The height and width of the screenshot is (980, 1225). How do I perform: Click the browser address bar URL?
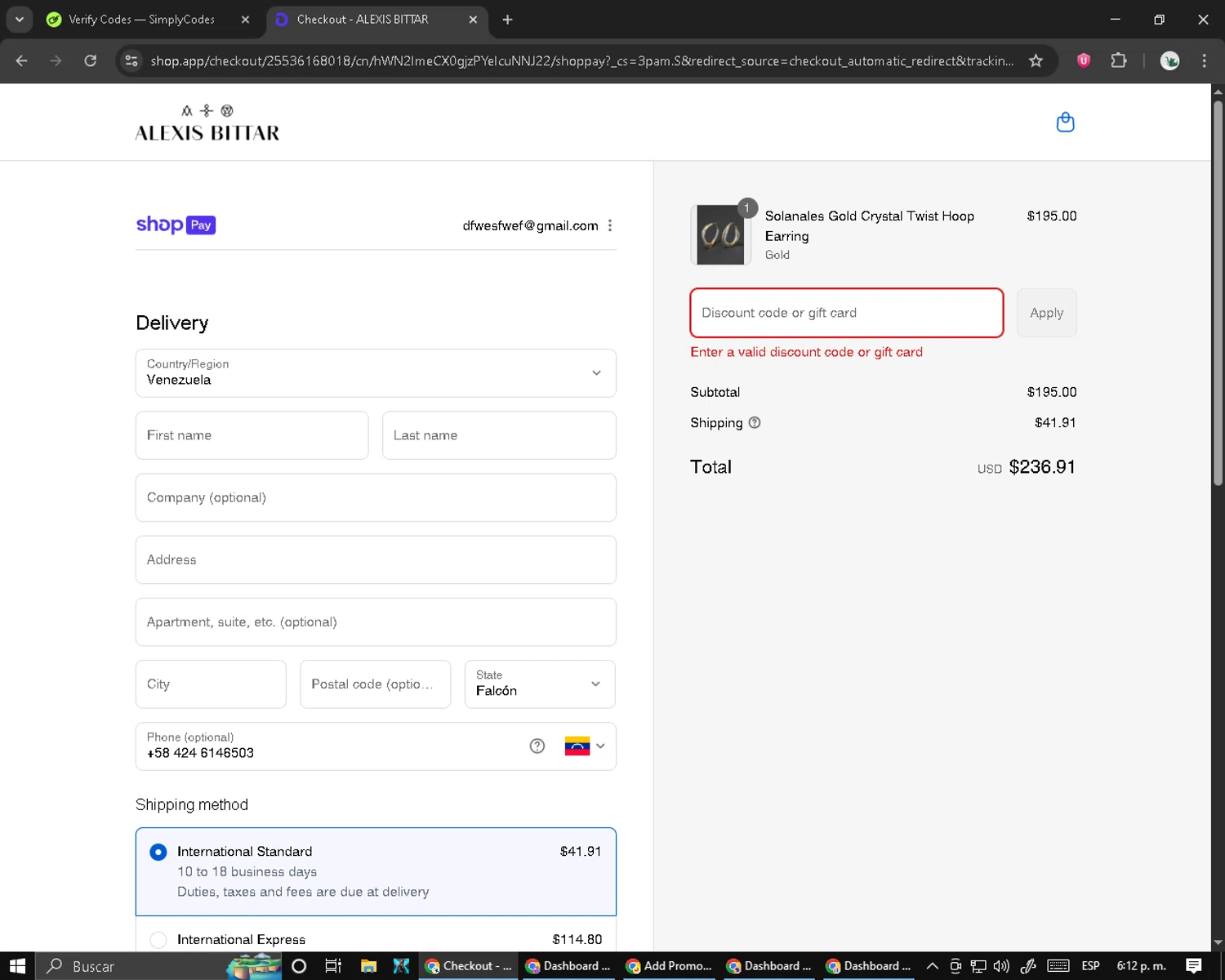pos(581,60)
